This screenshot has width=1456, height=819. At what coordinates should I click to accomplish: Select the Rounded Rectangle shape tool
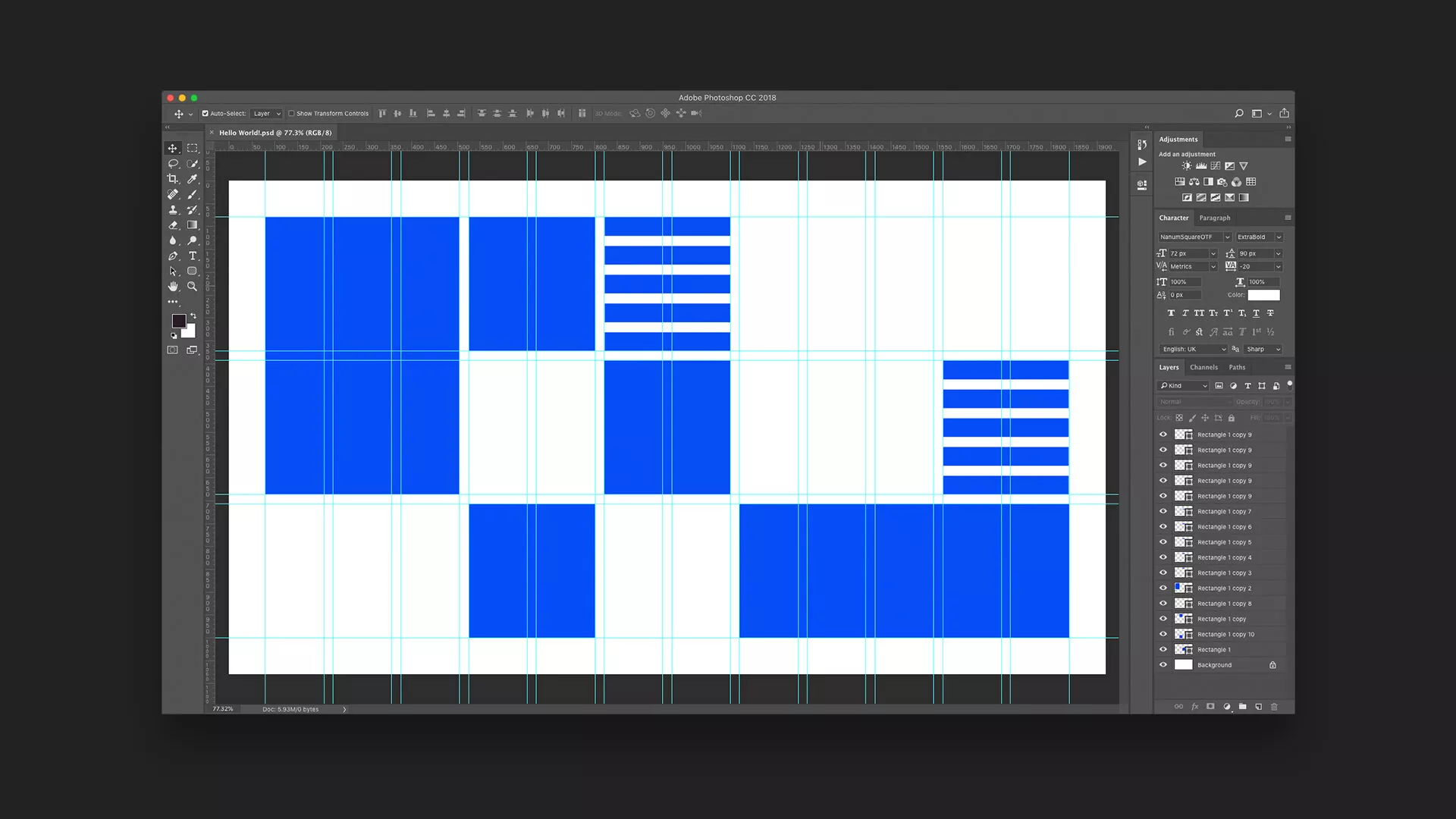193,271
